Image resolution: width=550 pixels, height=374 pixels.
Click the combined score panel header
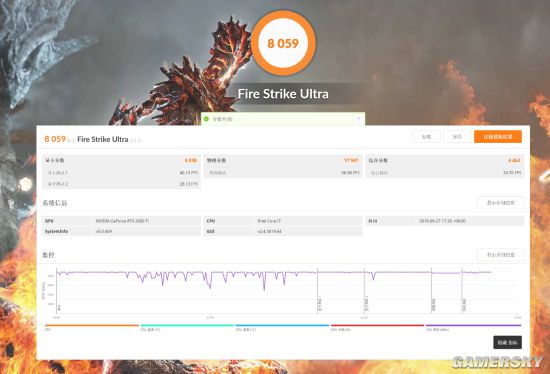pos(445,160)
